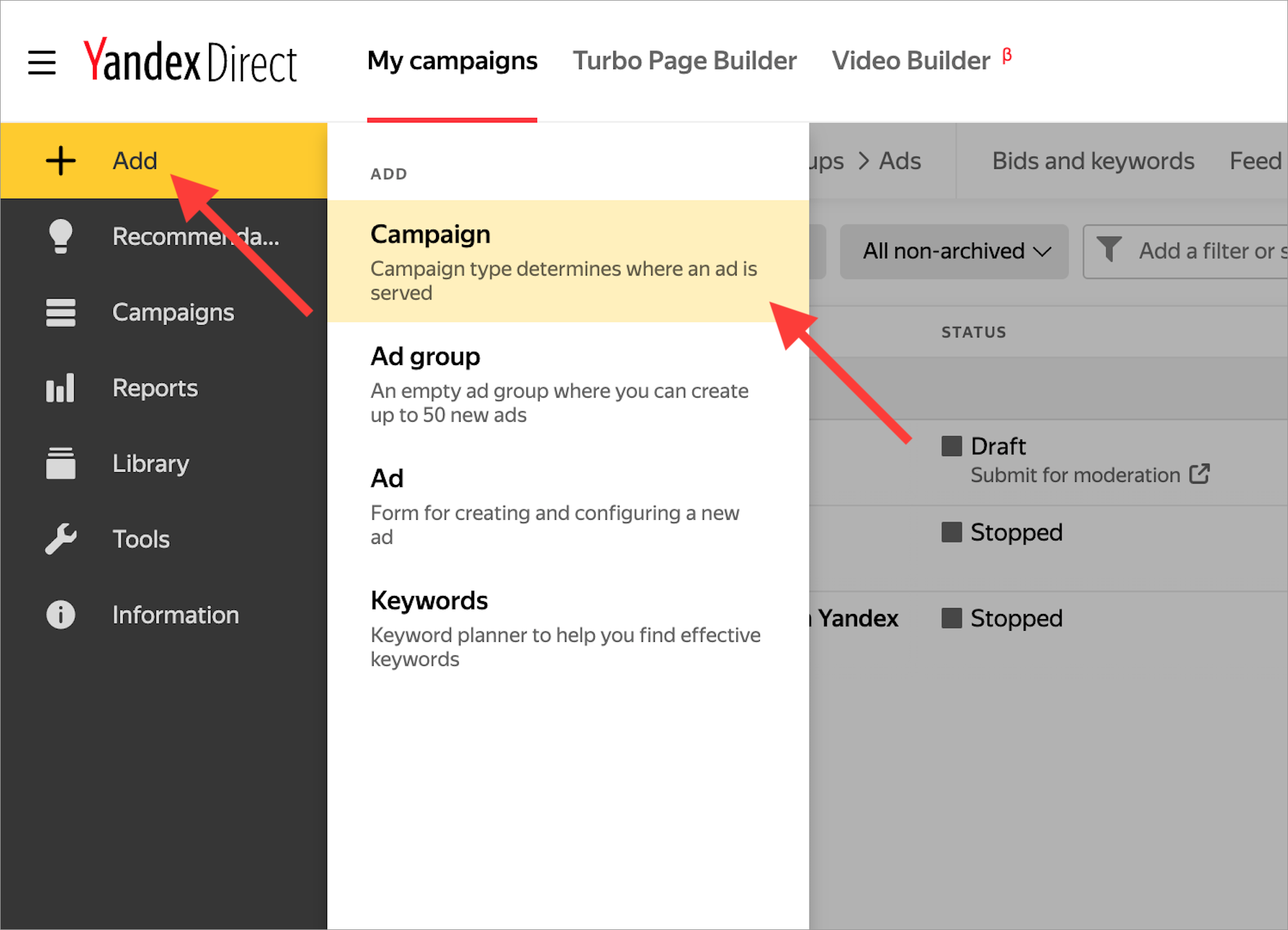Click the Yandex Direct logo
Viewport: 1288px width, 930px height.
pyautogui.click(x=190, y=60)
